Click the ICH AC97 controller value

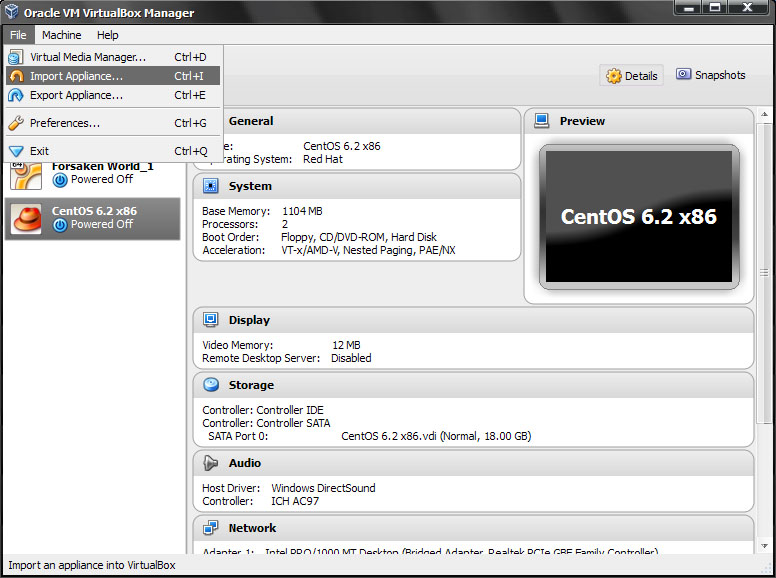tap(295, 501)
